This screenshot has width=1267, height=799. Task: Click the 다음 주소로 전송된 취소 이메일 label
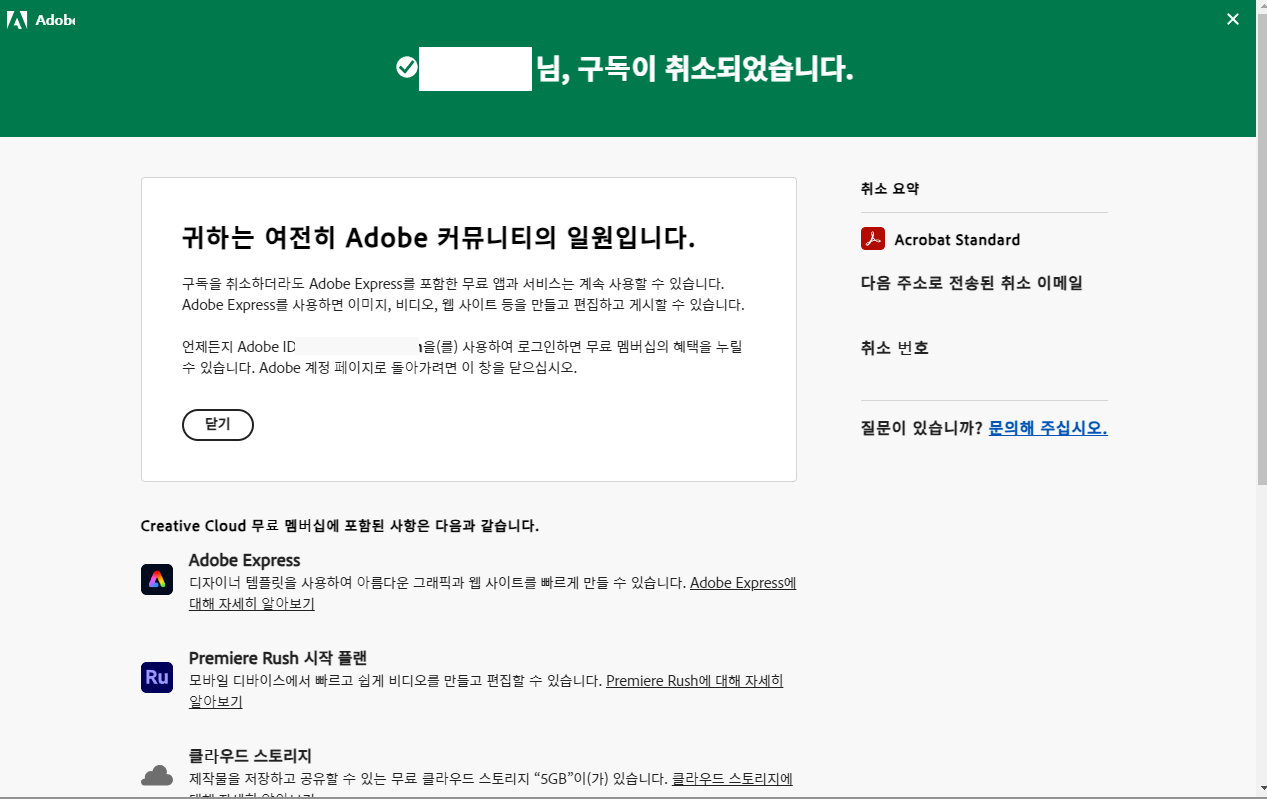[x=972, y=283]
